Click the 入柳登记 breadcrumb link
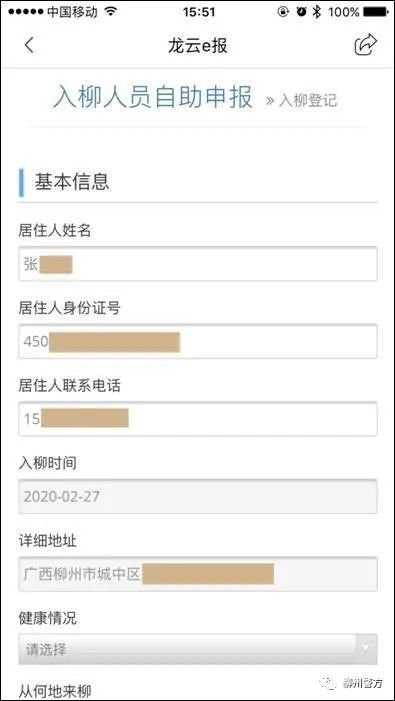The image size is (395, 701). (301, 100)
